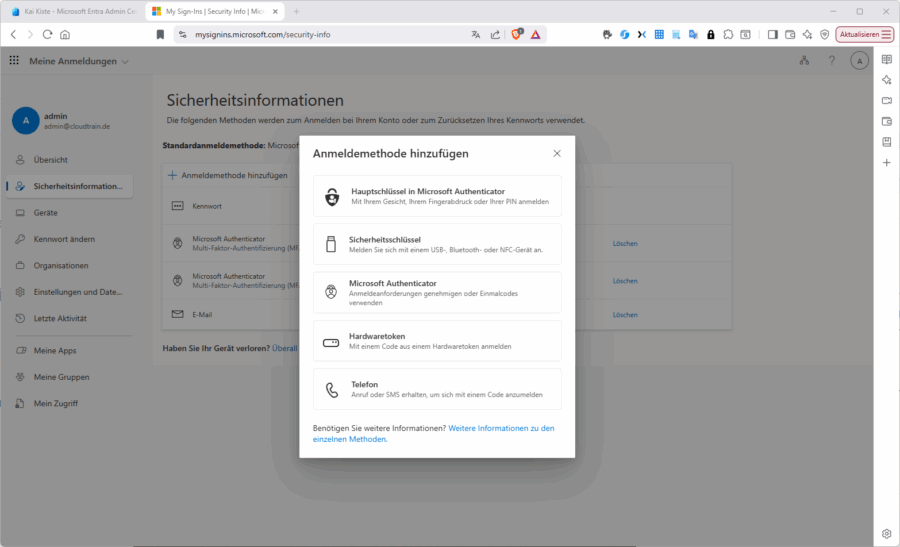Select the Hardwaretoken sign-in option
Image resolution: width=900 pixels, height=547 pixels.
coord(437,341)
